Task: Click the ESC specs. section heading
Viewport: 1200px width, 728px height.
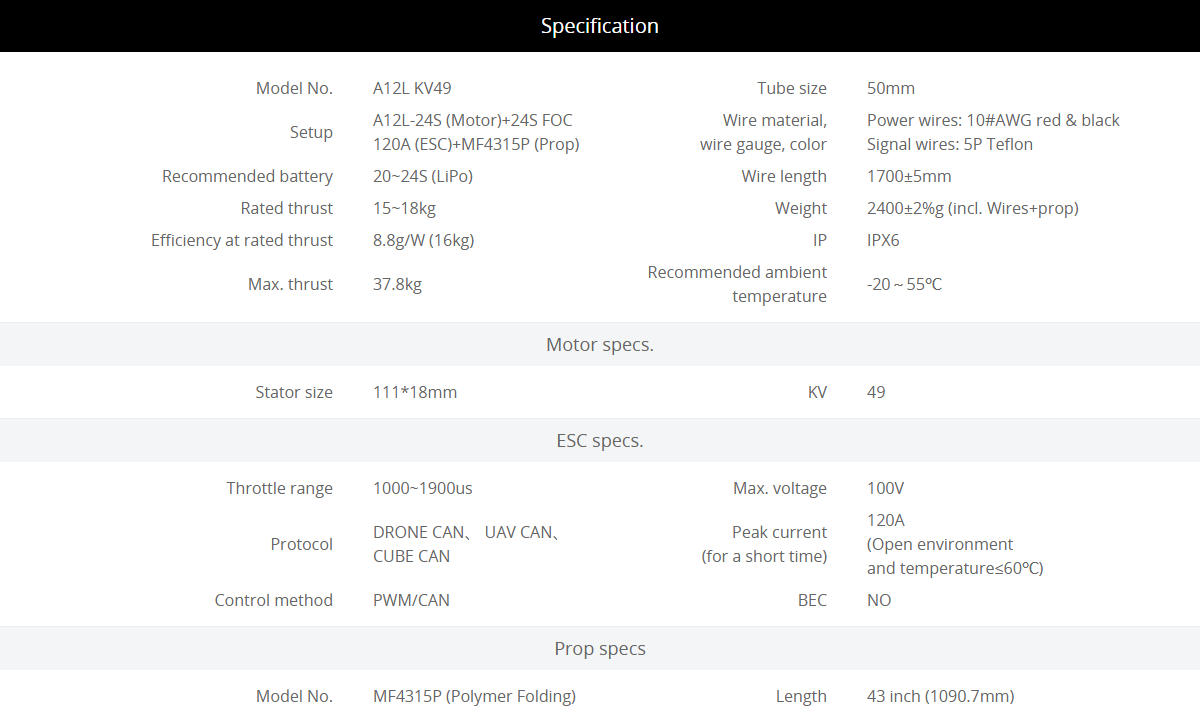Action: (x=600, y=441)
